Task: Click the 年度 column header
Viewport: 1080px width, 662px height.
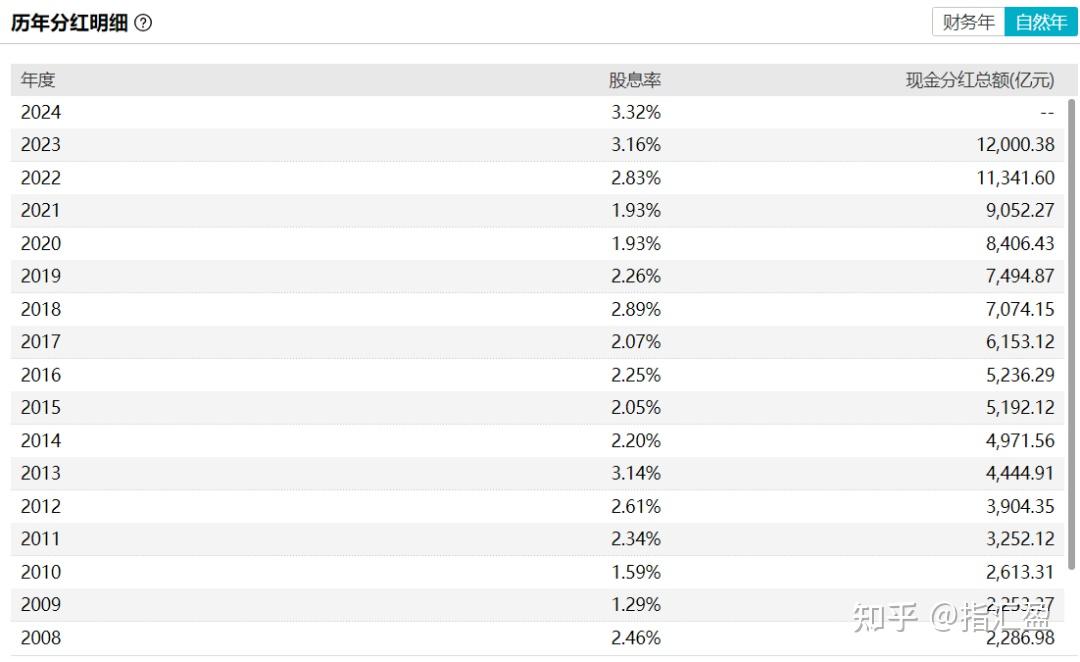Action: point(37,79)
